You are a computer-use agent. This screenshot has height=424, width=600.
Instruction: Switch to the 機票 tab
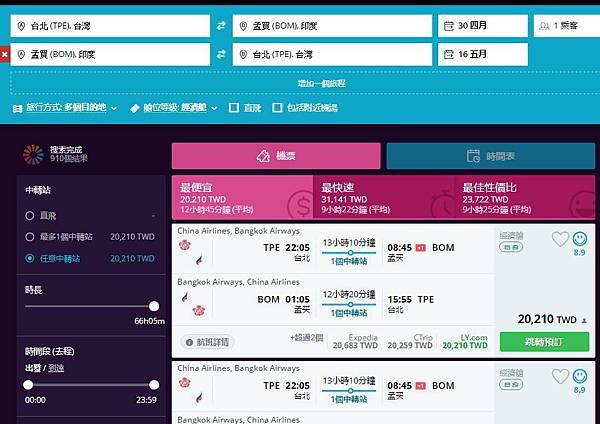pos(276,156)
